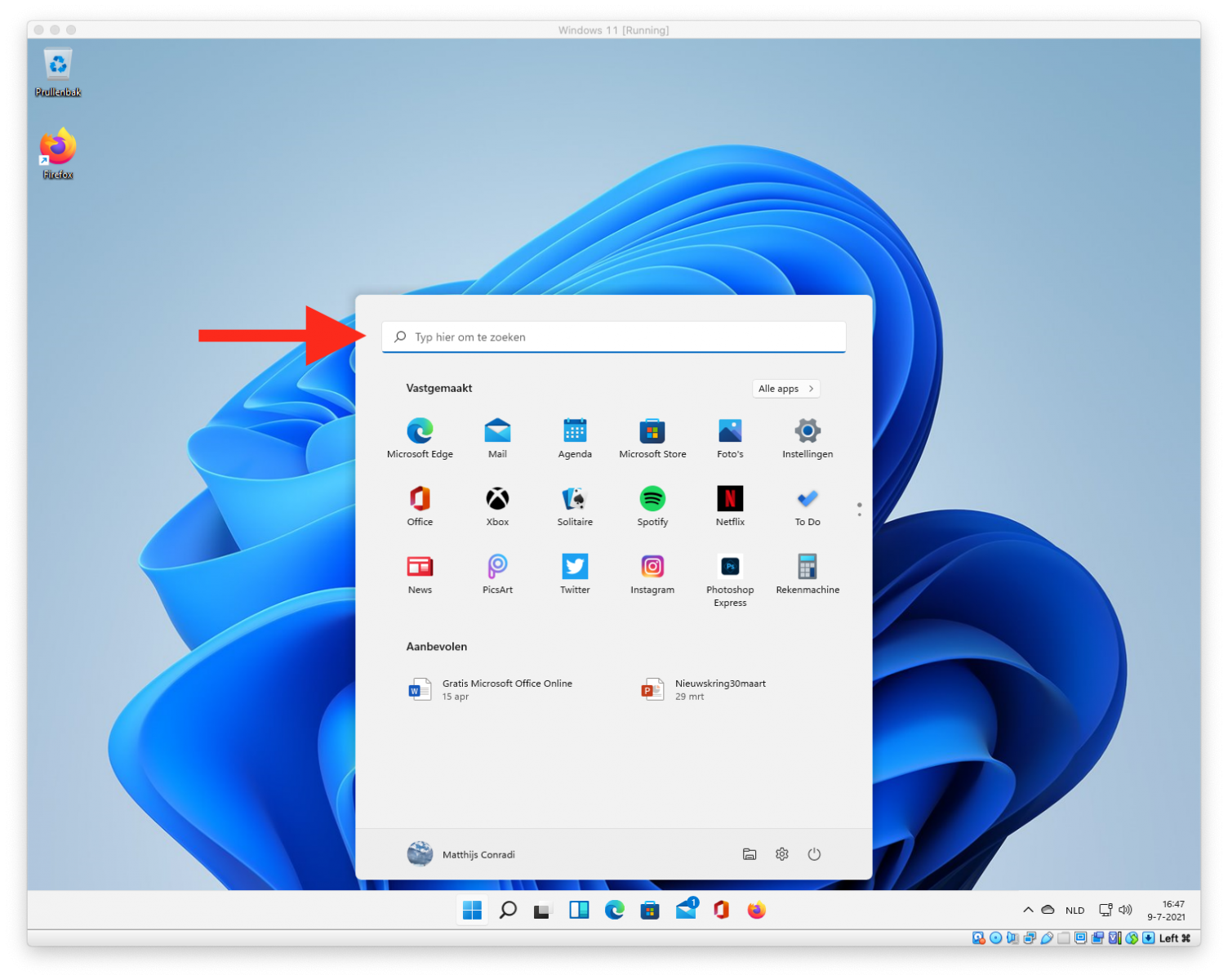The height and width of the screenshot is (980, 1228).
Task: Launch the Instagram app
Action: click(652, 567)
